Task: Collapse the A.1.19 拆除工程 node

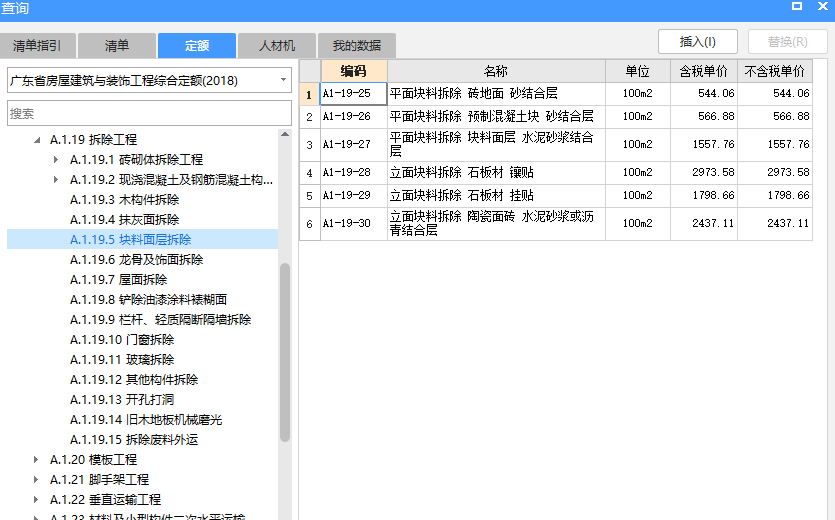Action: (37, 140)
